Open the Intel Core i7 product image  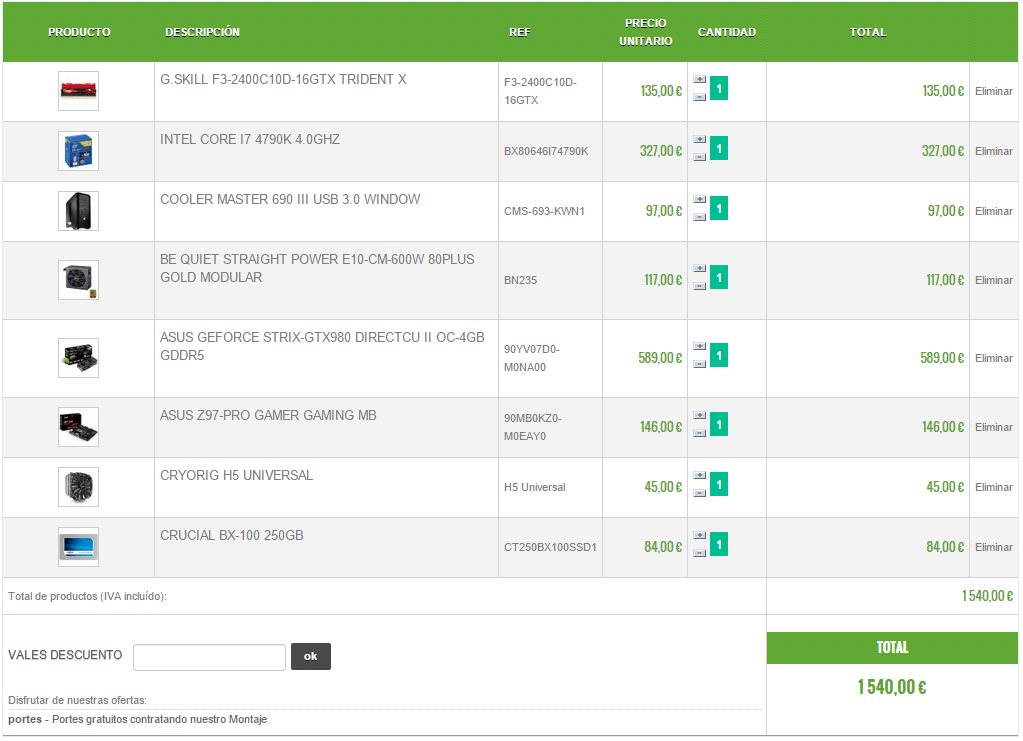point(78,151)
